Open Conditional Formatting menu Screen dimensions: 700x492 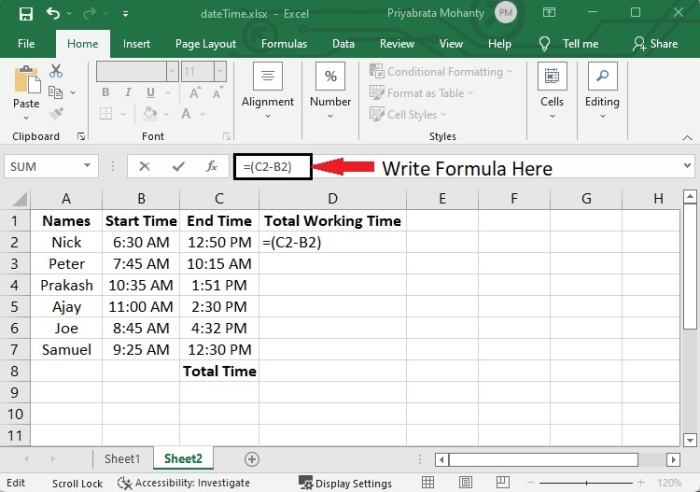tap(441, 71)
